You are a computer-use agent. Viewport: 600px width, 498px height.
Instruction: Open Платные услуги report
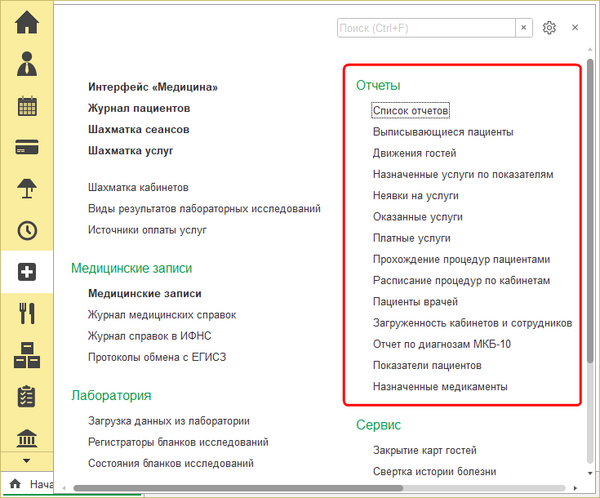pyautogui.click(x=412, y=238)
